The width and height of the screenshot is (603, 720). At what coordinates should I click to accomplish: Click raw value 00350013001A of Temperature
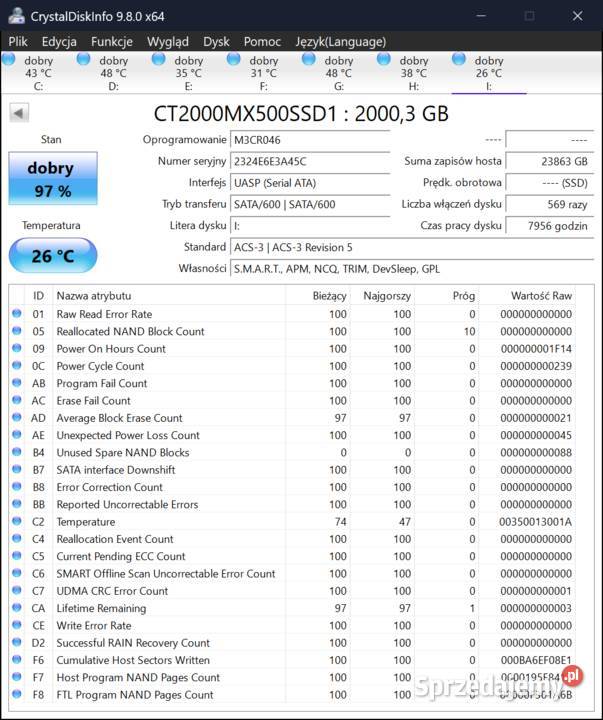[535, 522]
